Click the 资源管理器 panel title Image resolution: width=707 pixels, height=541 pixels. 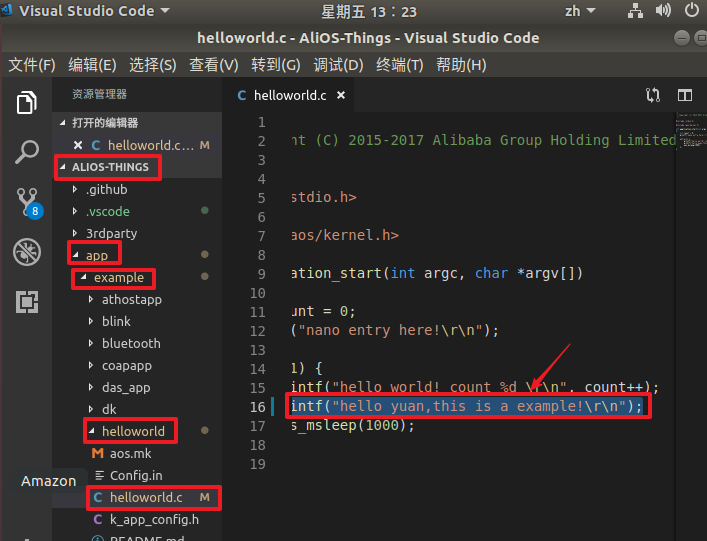coord(99,94)
